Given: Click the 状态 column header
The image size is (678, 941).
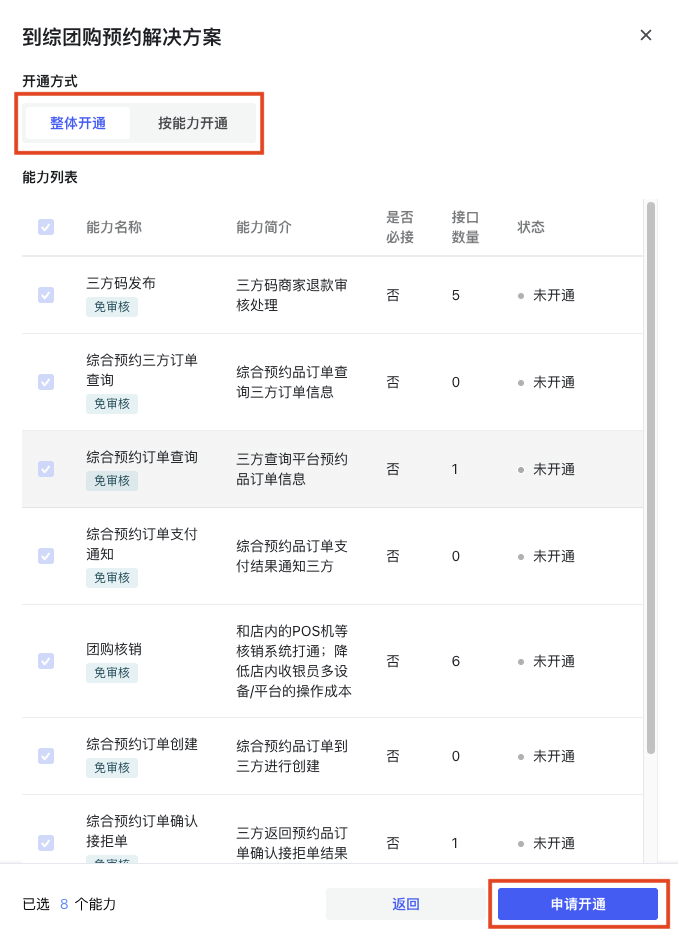Looking at the screenshot, I should pyautogui.click(x=531, y=227).
